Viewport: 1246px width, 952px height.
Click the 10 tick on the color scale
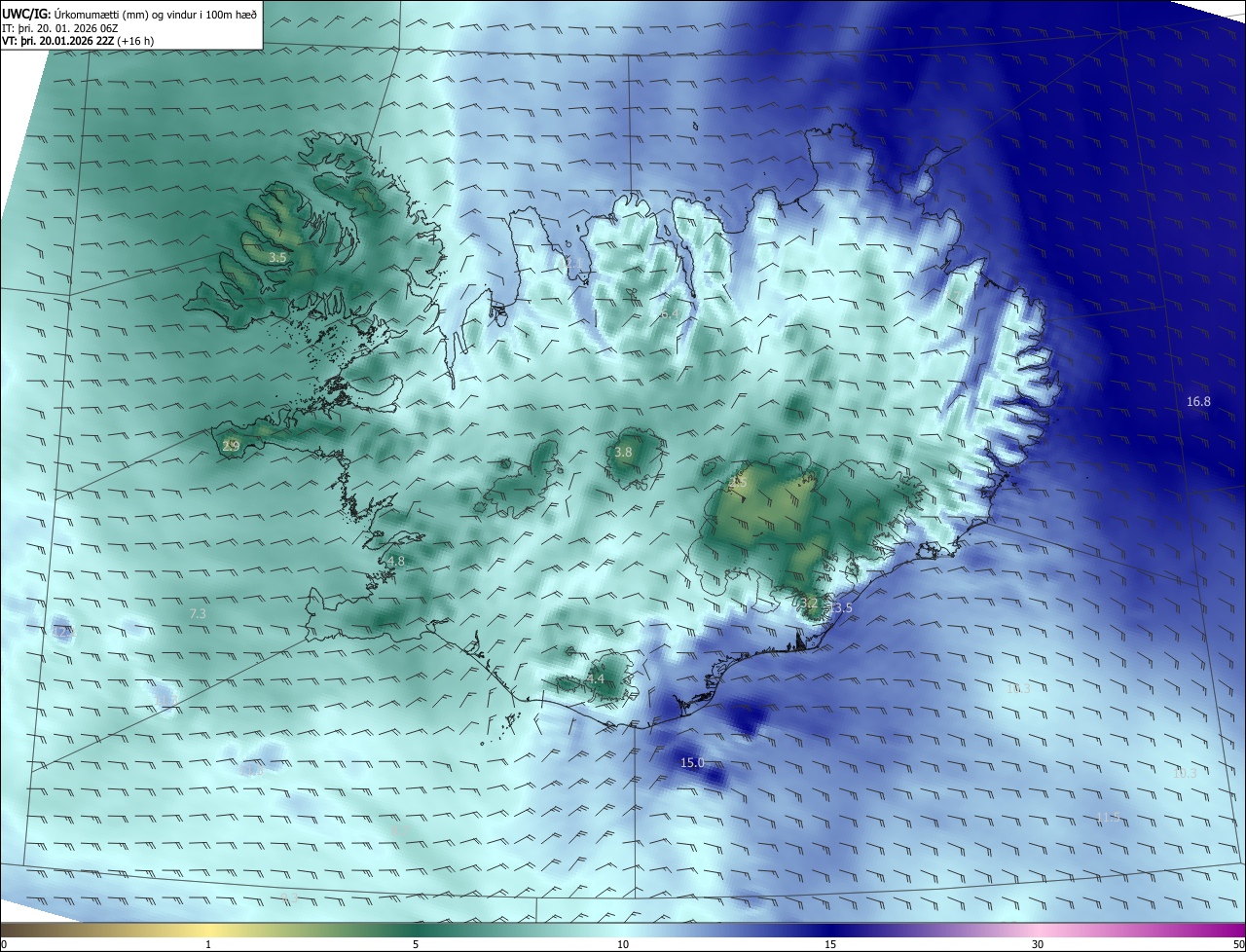click(x=623, y=944)
